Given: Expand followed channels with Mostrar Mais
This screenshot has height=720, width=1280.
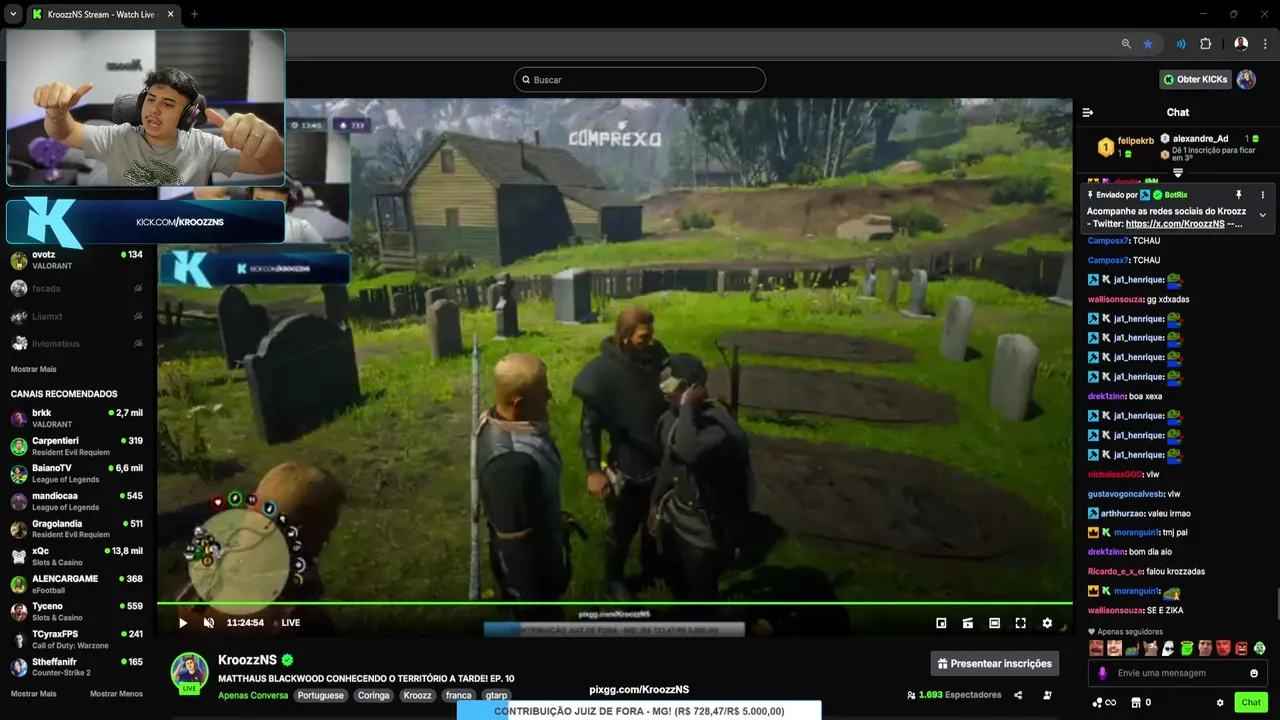Looking at the screenshot, I should (33, 369).
